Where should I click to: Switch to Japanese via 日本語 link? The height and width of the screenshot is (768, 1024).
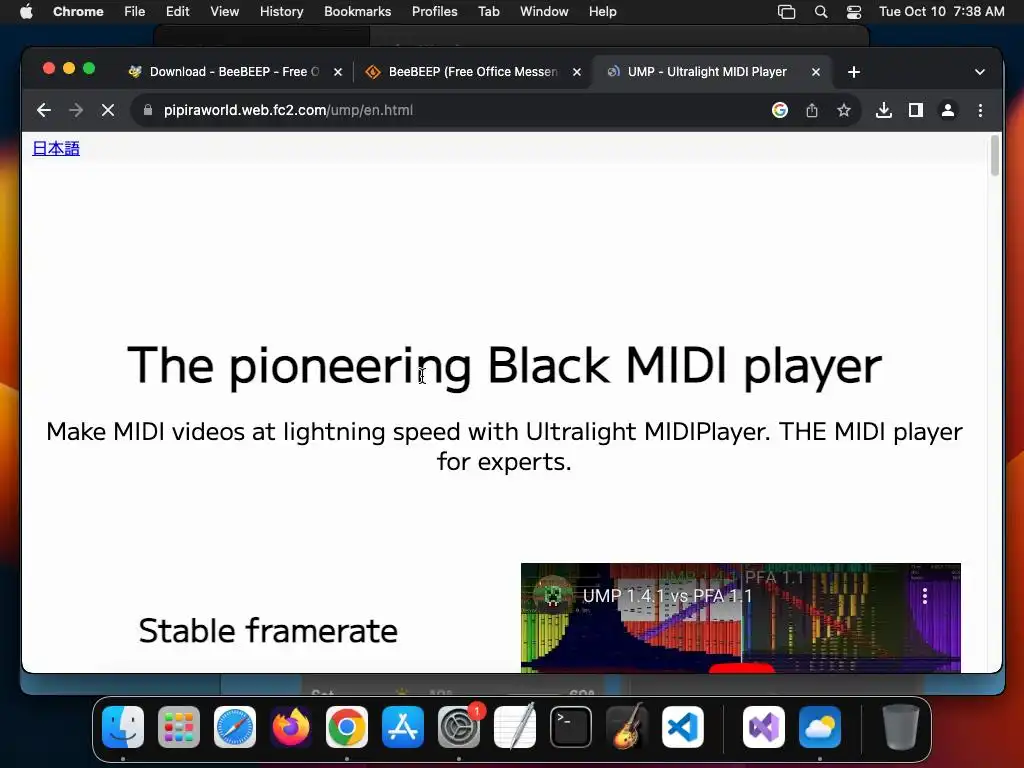click(56, 148)
